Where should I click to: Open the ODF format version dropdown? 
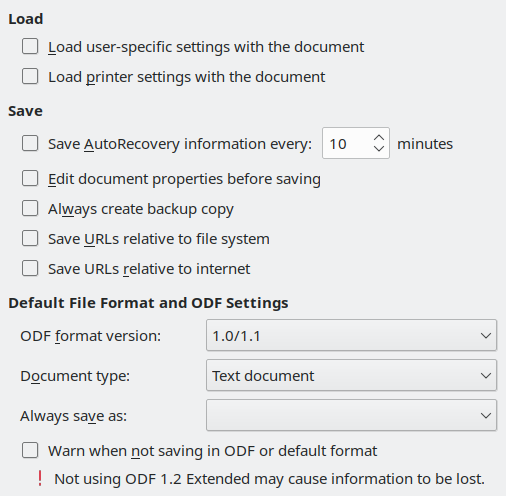(351, 335)
